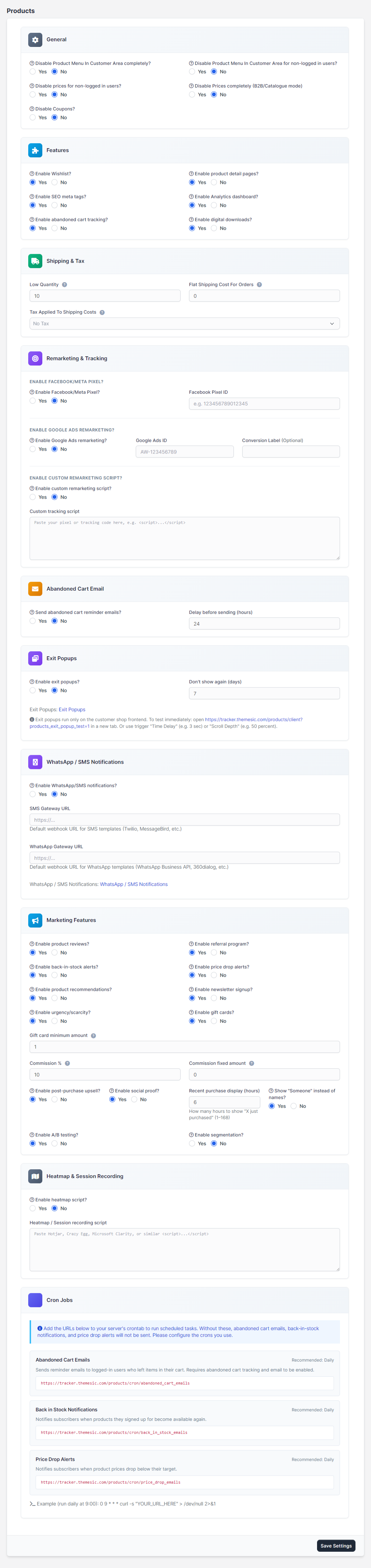Select No for Enable Wishlist
Screen dimensions: 371x1568
tap(55, 183)
